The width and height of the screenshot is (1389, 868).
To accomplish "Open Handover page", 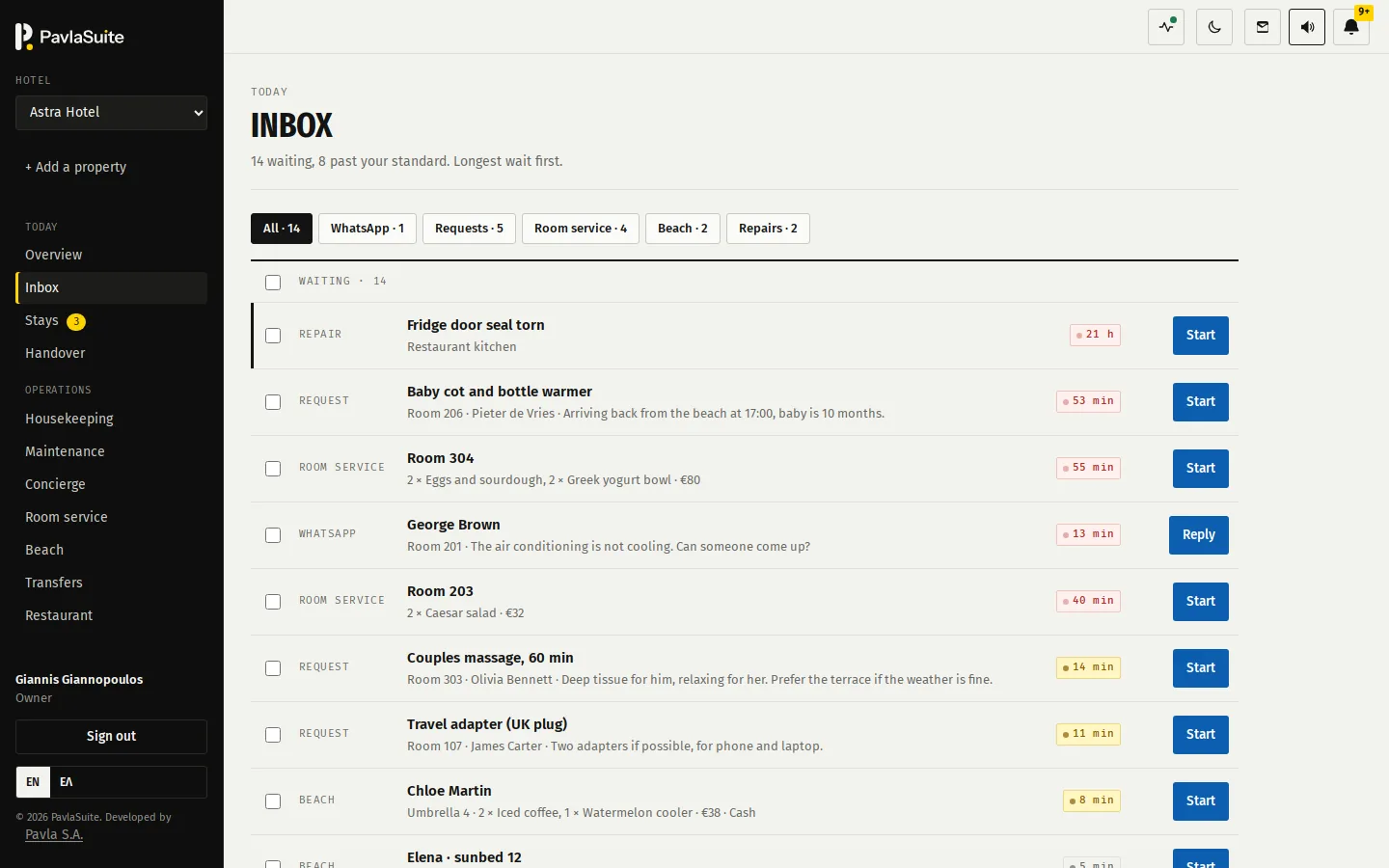I will coord(111,353).
